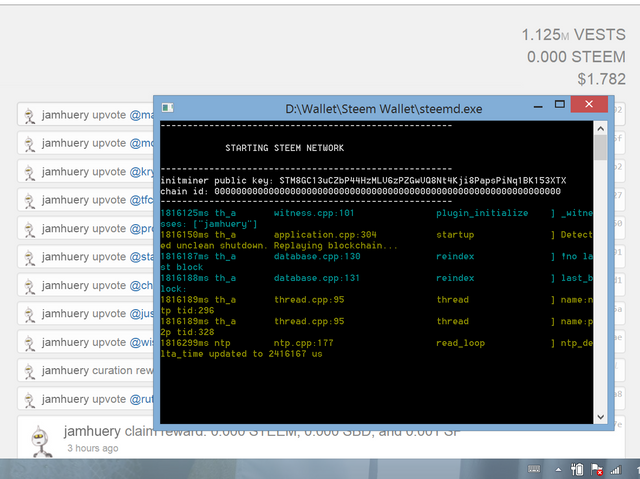Viewport: 640px width, 479px height.
Task: Click avatar icon on the upvote @ru row
Action: 30,399
